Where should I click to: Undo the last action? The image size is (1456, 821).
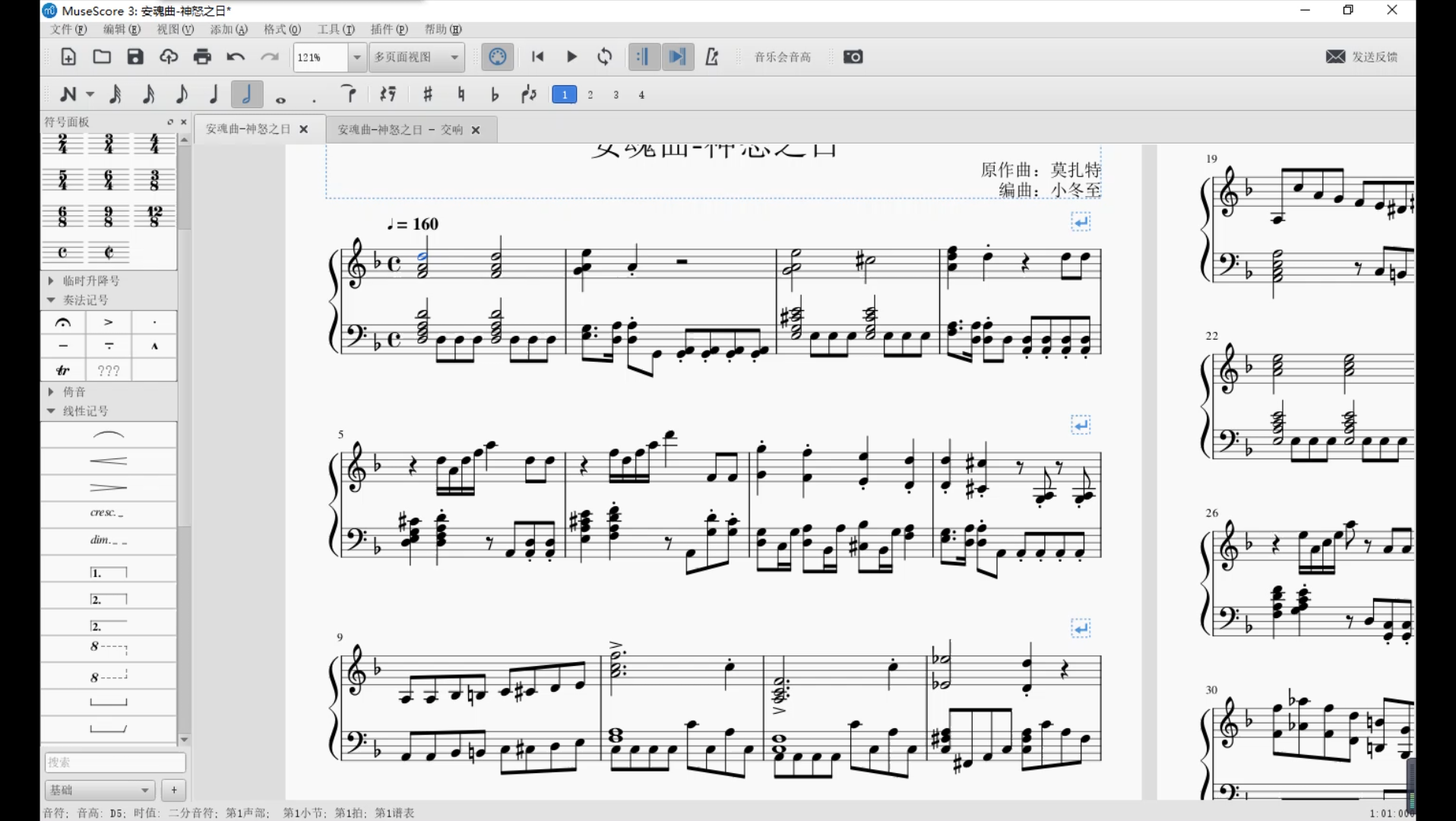click(x=236, y=57)
